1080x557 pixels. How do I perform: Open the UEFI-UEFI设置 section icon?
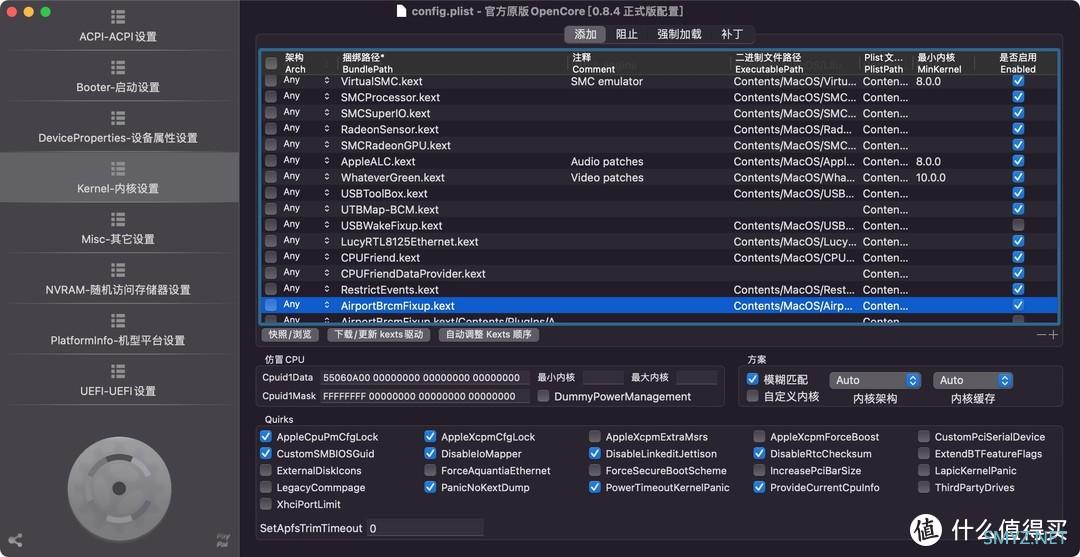tap(118, 371)
